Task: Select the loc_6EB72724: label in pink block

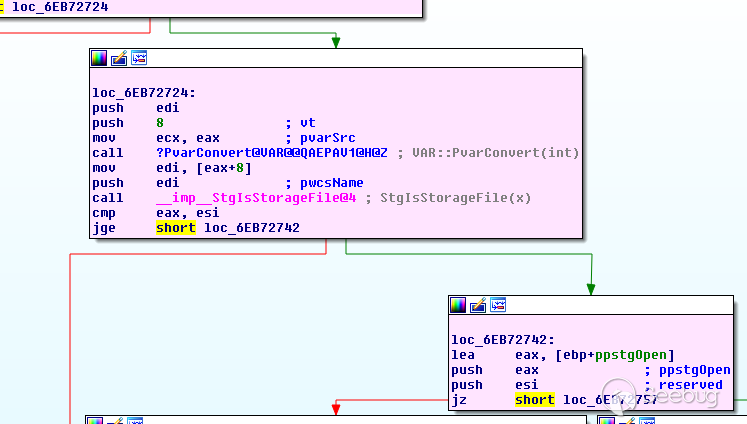Action: (x=144, y=93)
